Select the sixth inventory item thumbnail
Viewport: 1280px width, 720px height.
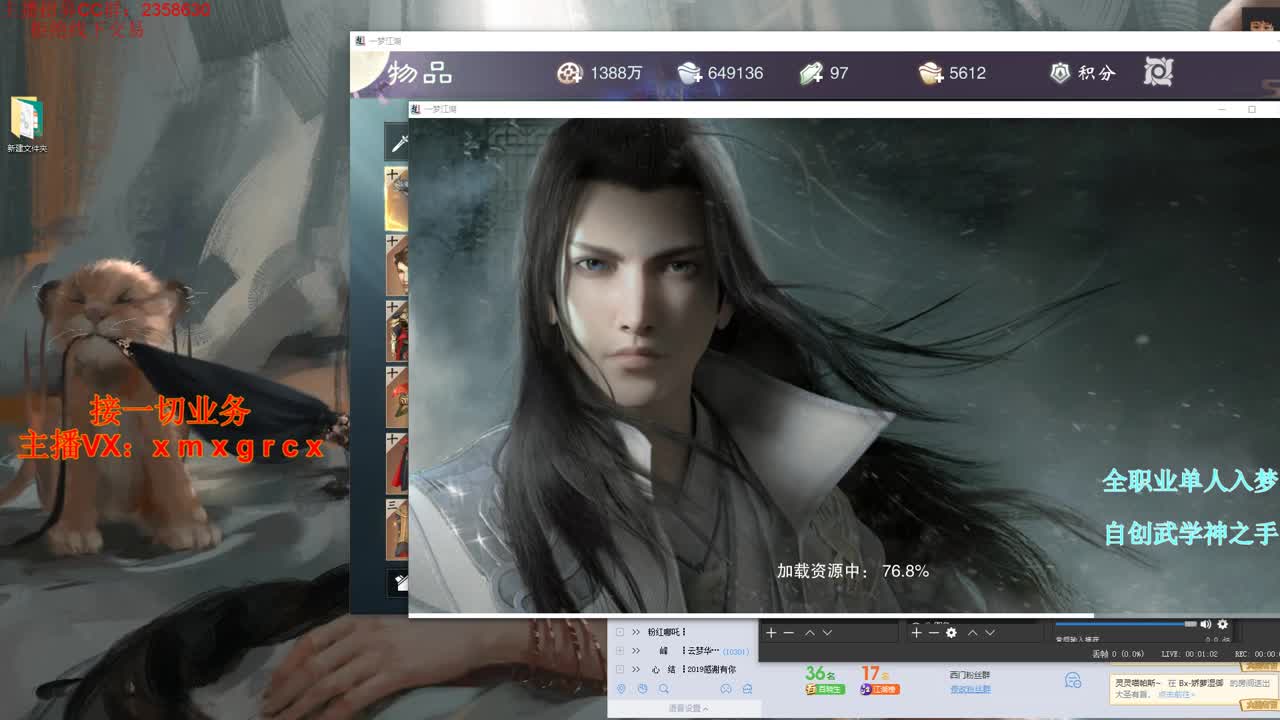coord(397,529)
